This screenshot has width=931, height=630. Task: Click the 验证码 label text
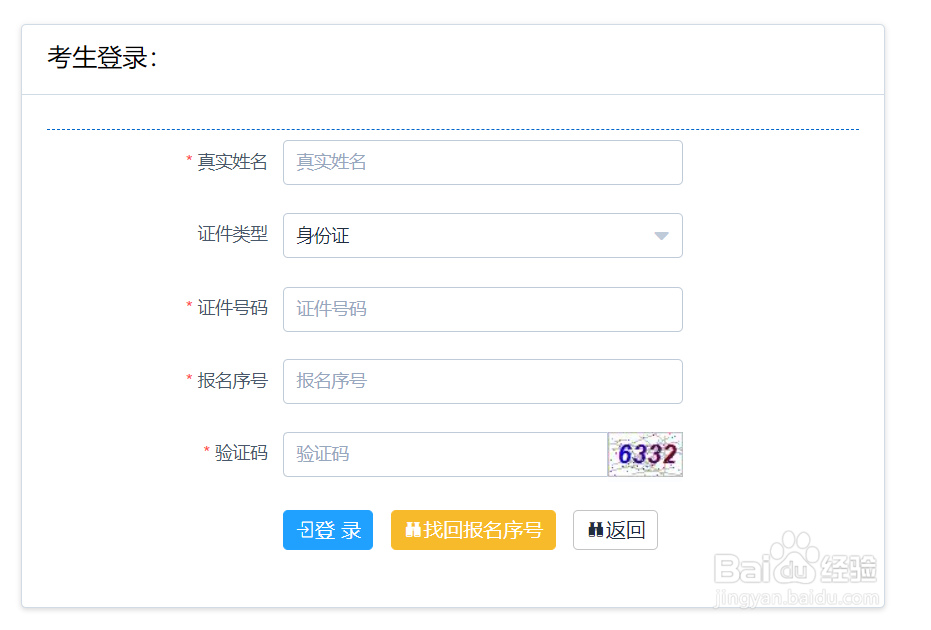(241, 453)
